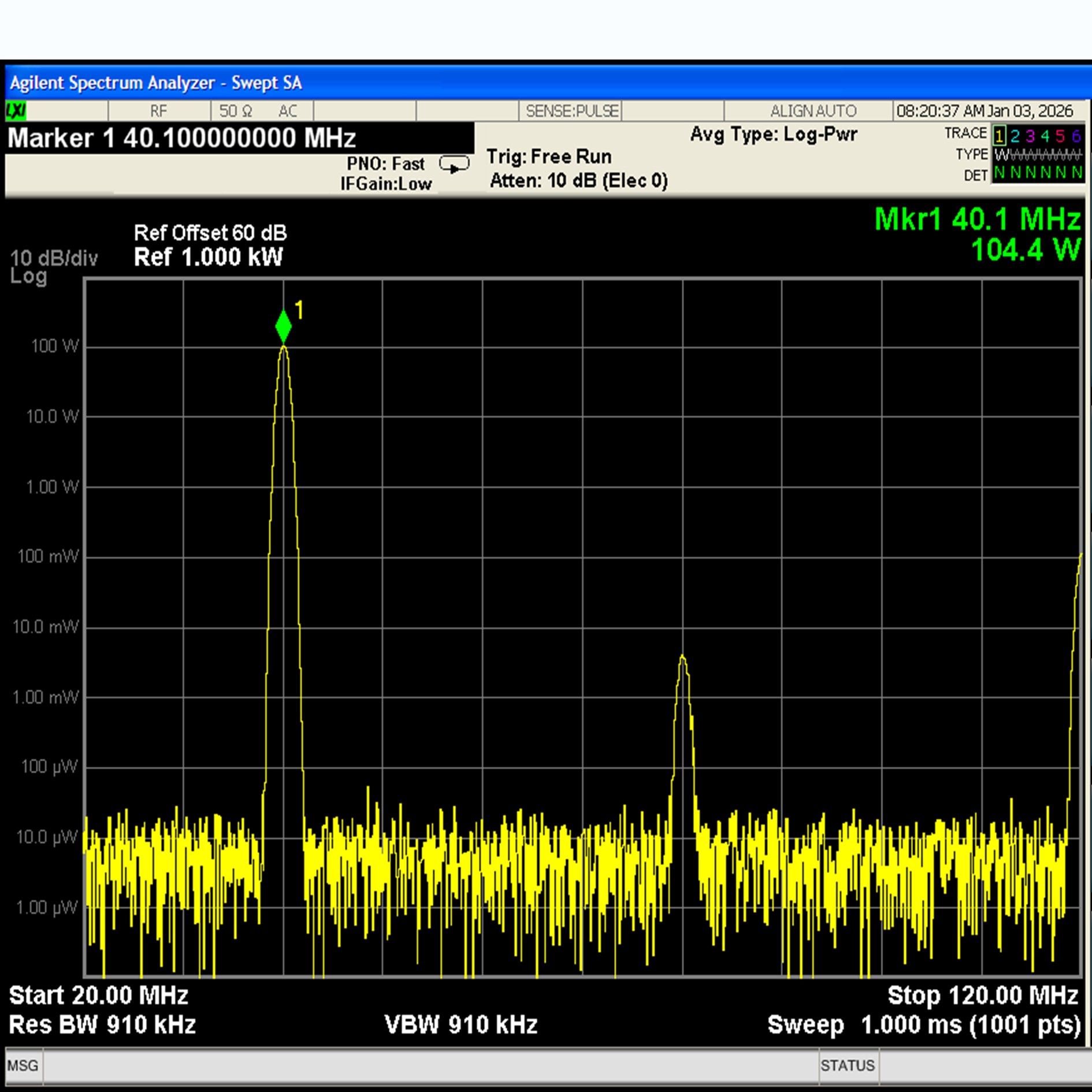Screen dimensions: 1092x1092
Task: Click the DET row detector indicators
Action: [1038, 173]
